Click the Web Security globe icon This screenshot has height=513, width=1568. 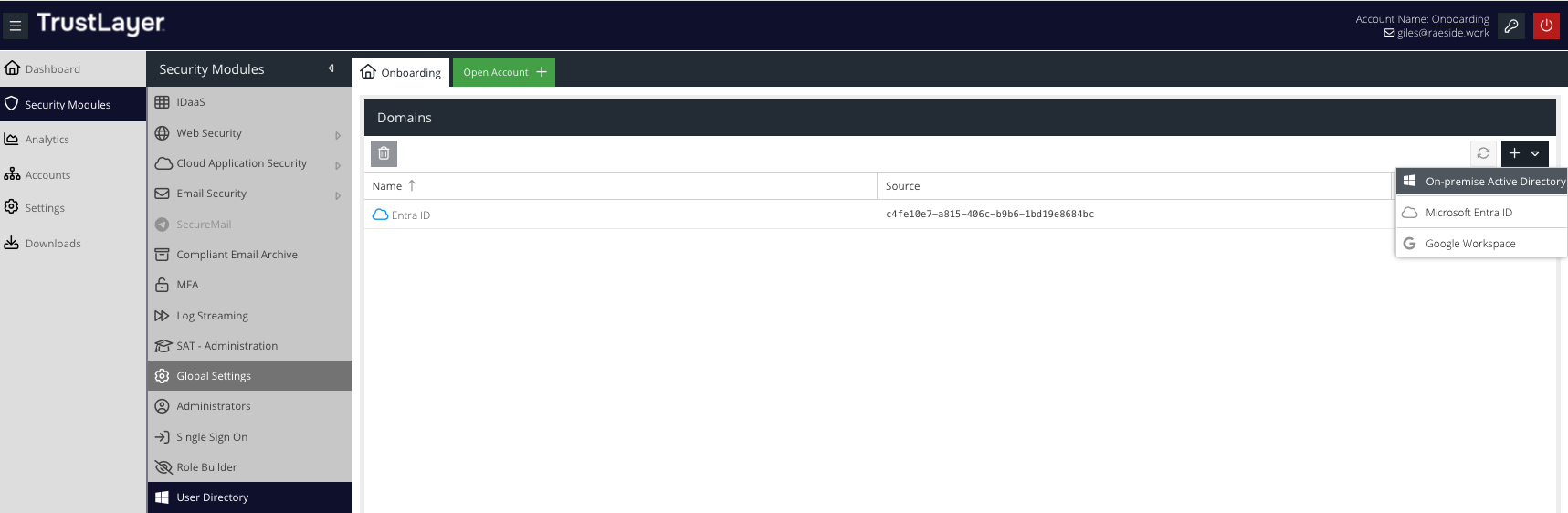coord(162,133)
